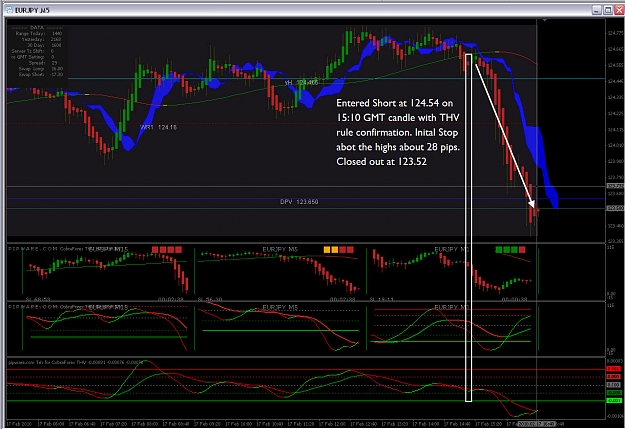Click the highlighted date-time label on time axis
This screenshot has height=429, width=625.
[537, 423]
